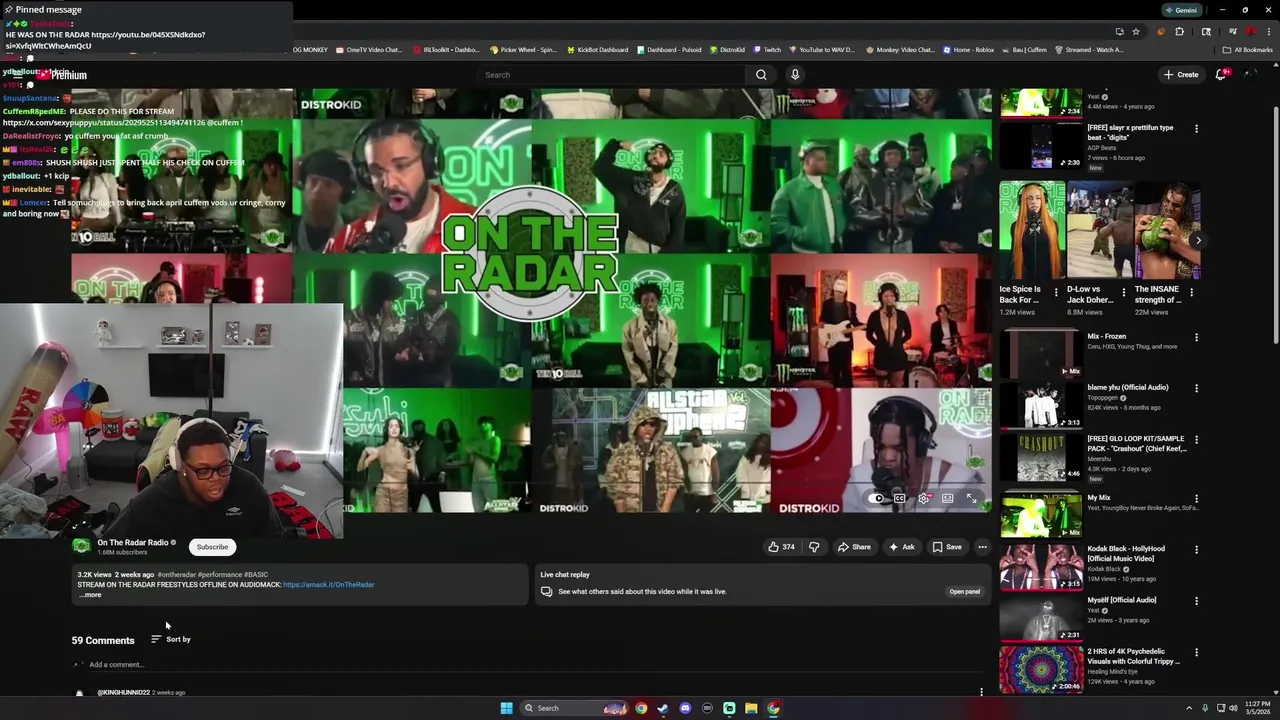The height and width of the screenshot is (720, 1280).
Task: Open options for GLO LOOP KIT/SAMPLE PACK
Action: tap(1196, 440)
